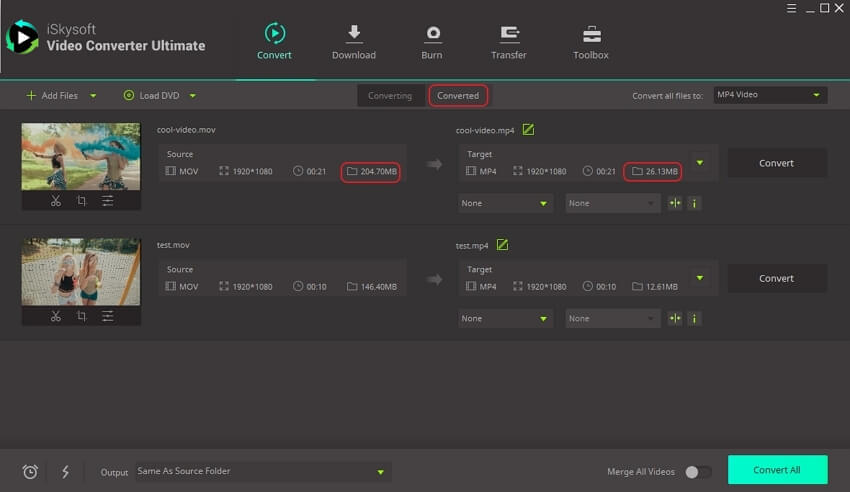
Task: Click the crop icon under test.mov thumbnail
Action: tap(81, 316)
